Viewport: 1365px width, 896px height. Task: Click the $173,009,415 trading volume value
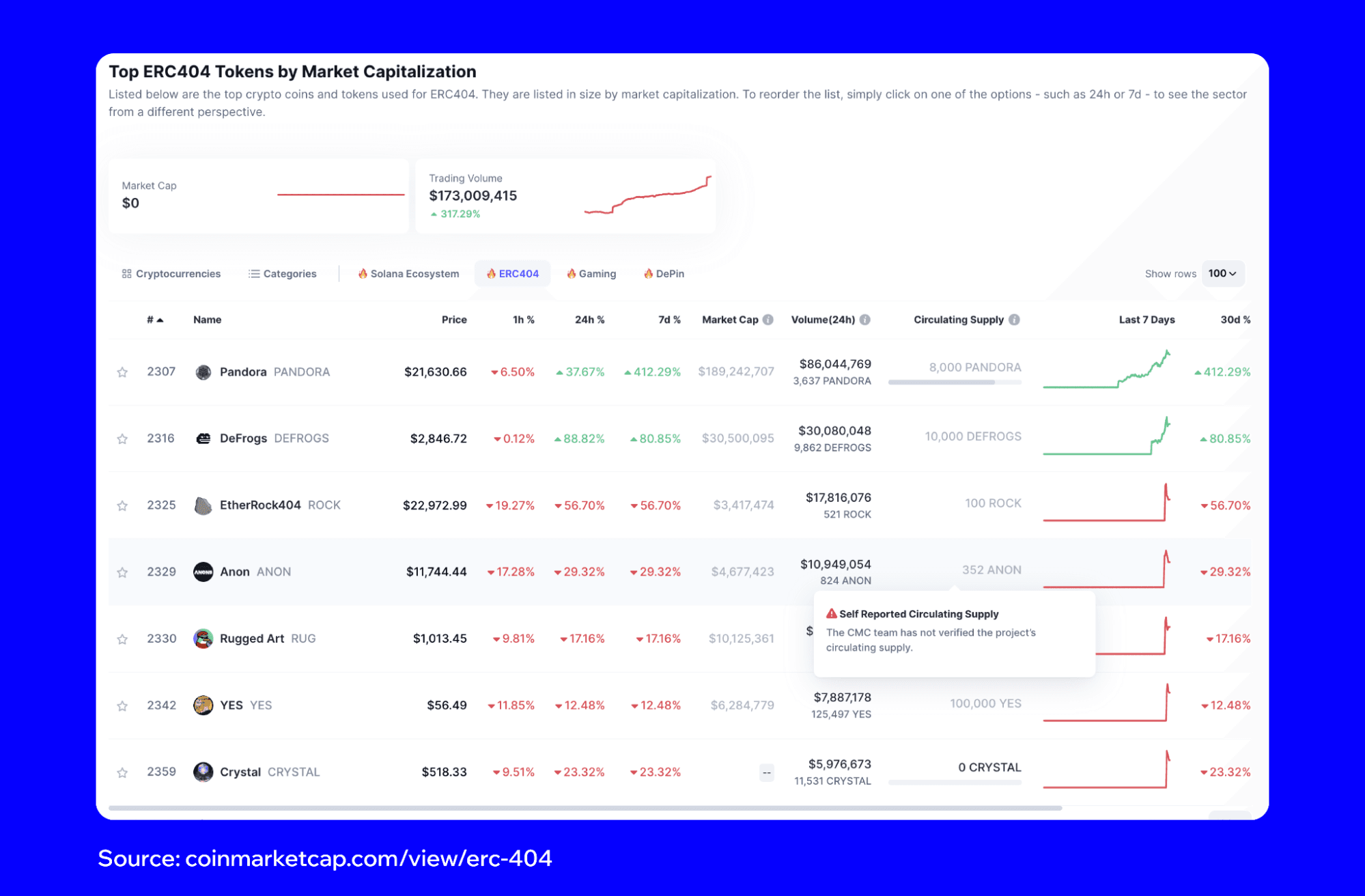pos(473,196)
